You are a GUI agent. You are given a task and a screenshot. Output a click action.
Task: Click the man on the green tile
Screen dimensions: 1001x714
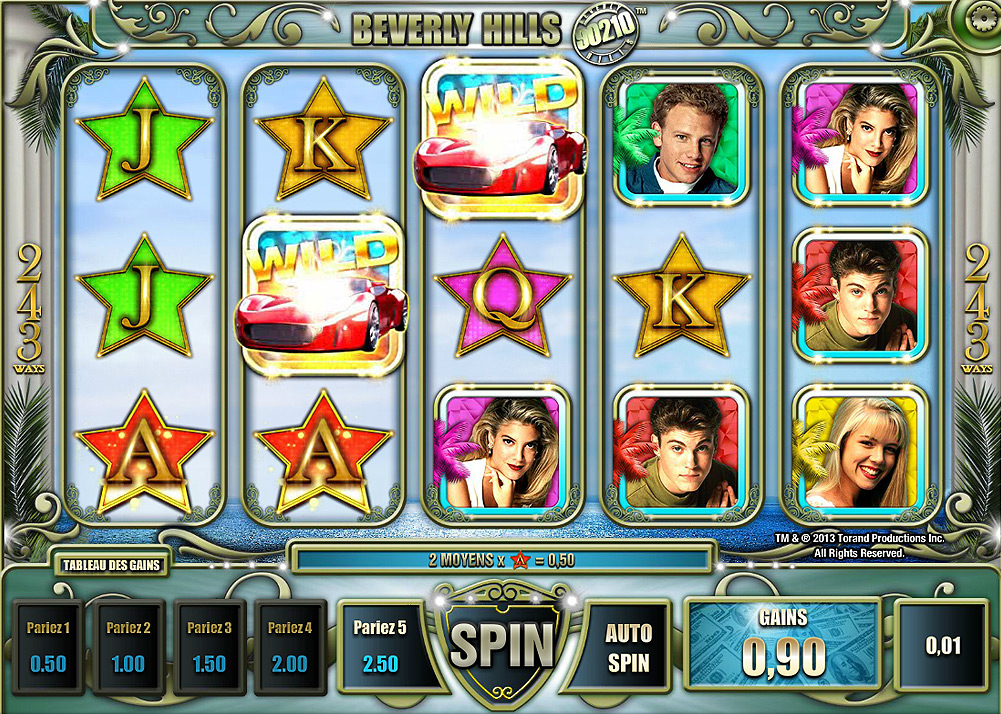681,138
